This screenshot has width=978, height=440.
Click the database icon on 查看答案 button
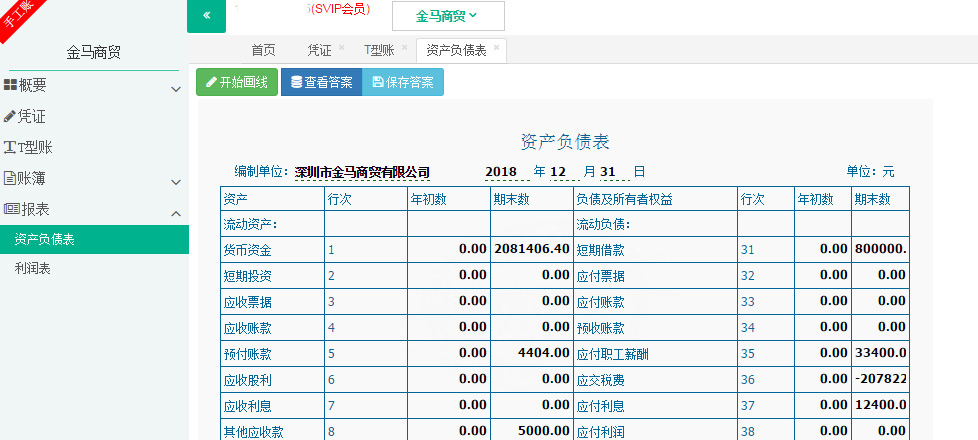click(x=295, y=83)
